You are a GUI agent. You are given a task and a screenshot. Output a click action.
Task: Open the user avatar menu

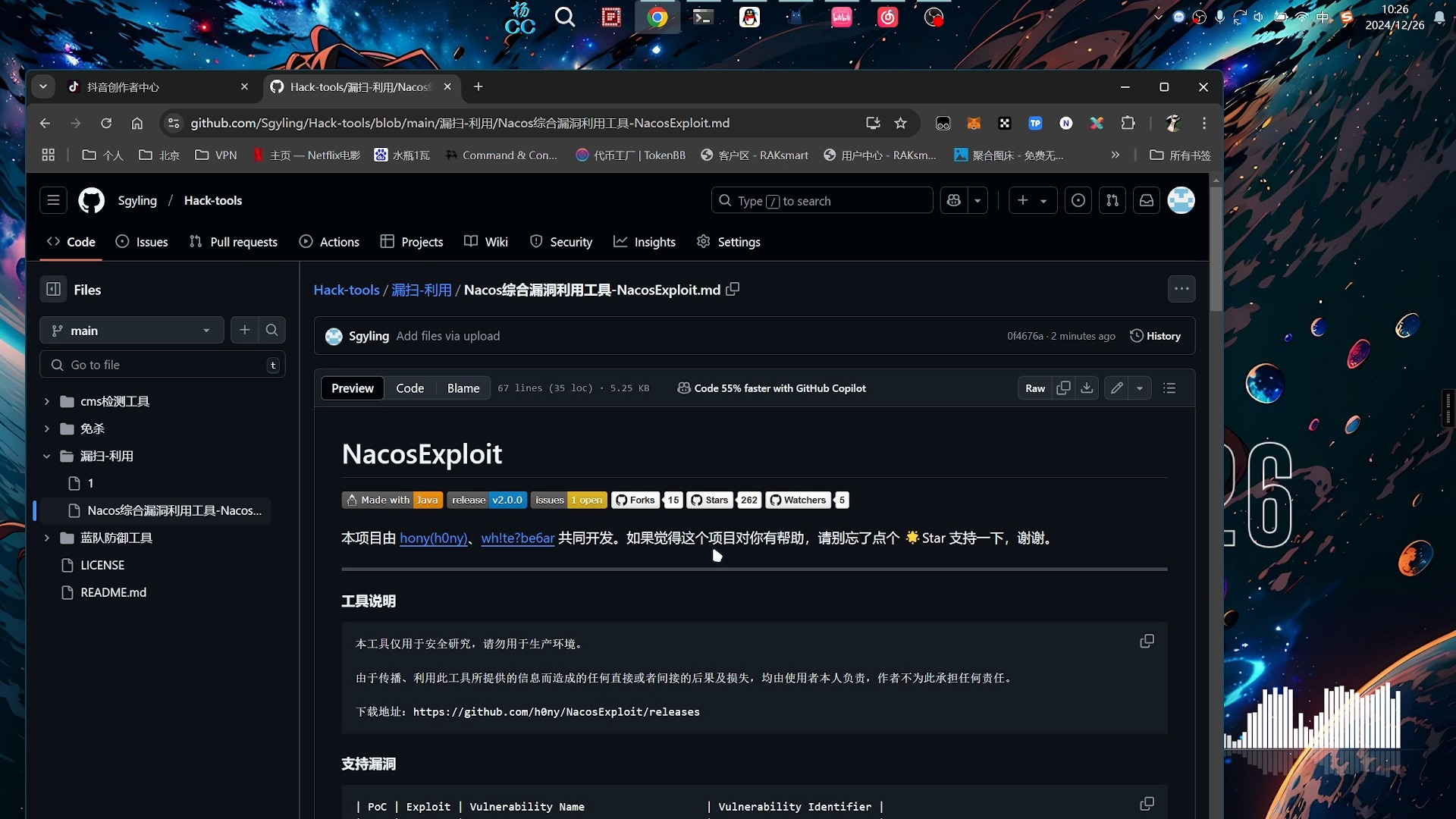click(x=1181, y=200)
